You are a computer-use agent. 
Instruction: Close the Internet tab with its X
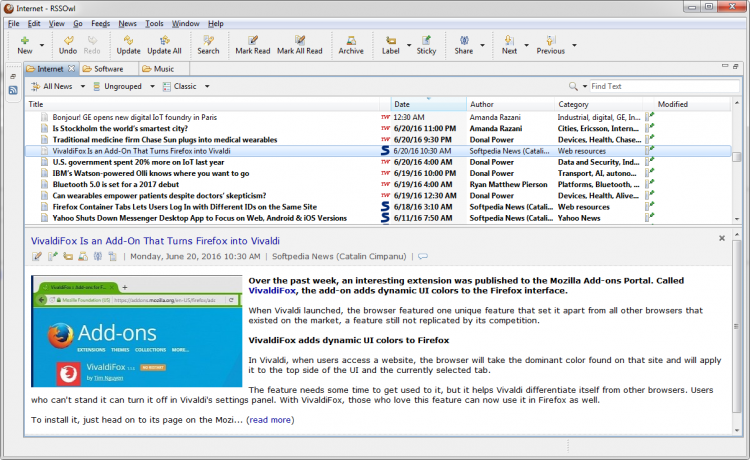(71, 68)
